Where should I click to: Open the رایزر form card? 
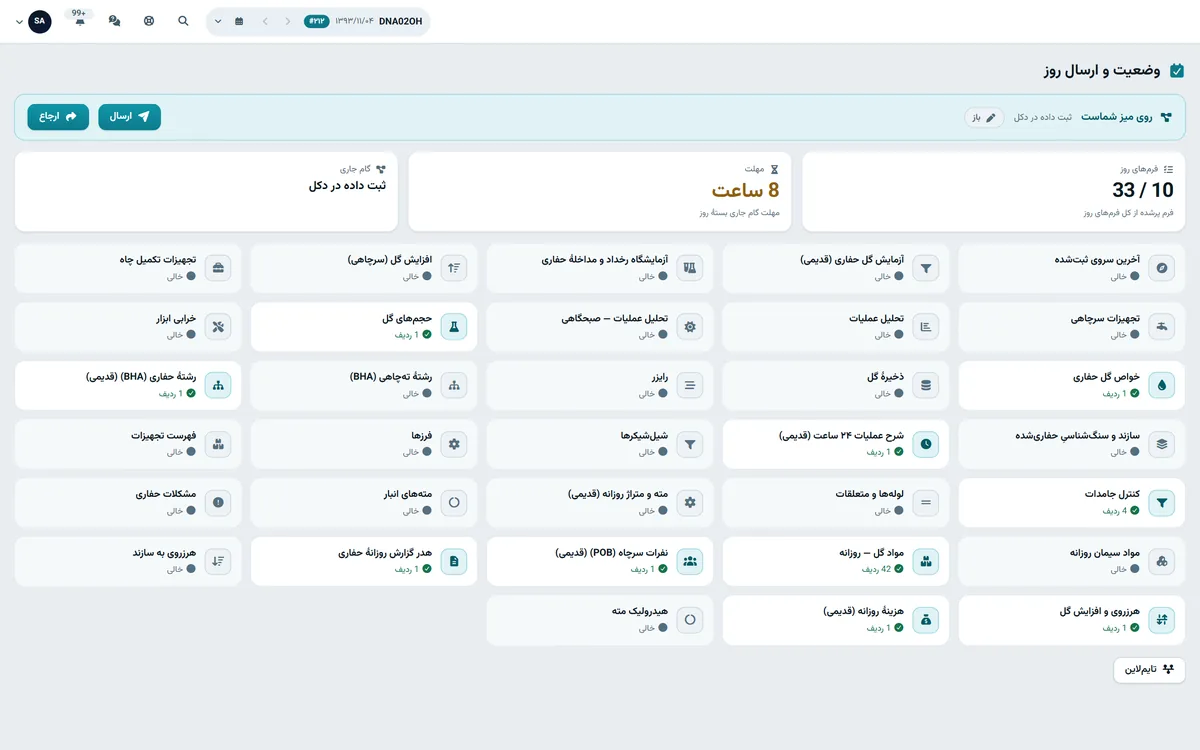tap(600, 385)
